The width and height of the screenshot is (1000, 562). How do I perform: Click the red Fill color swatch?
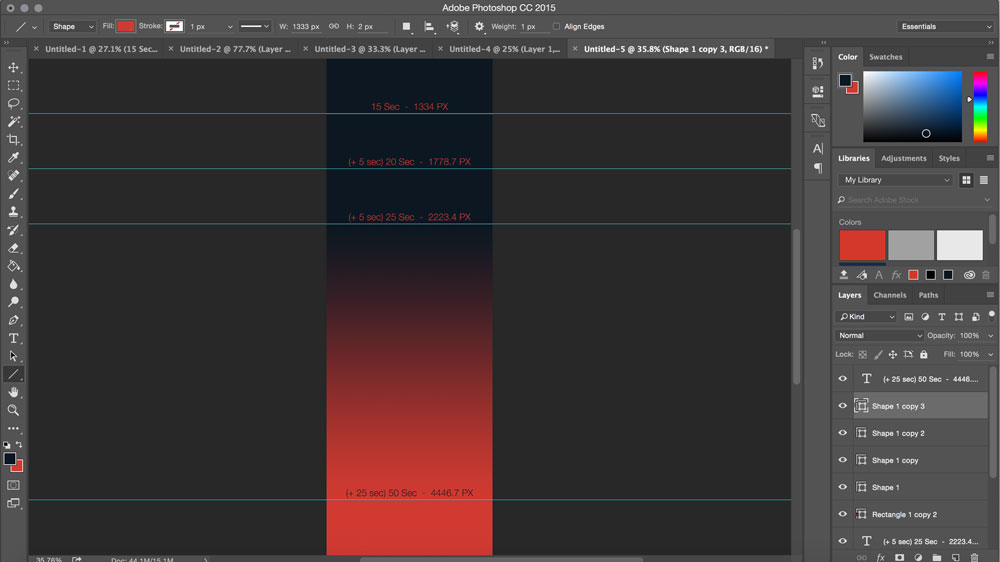[x=125, y=27]
